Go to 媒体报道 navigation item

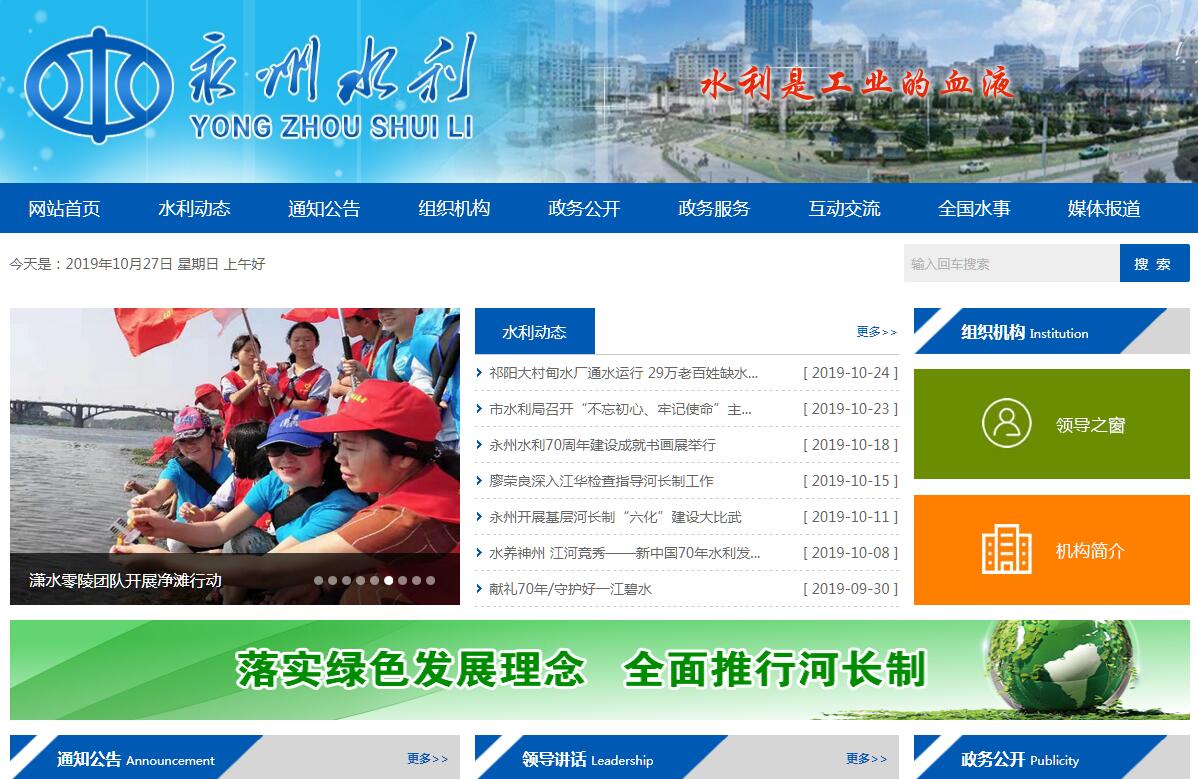point(1104,208)
